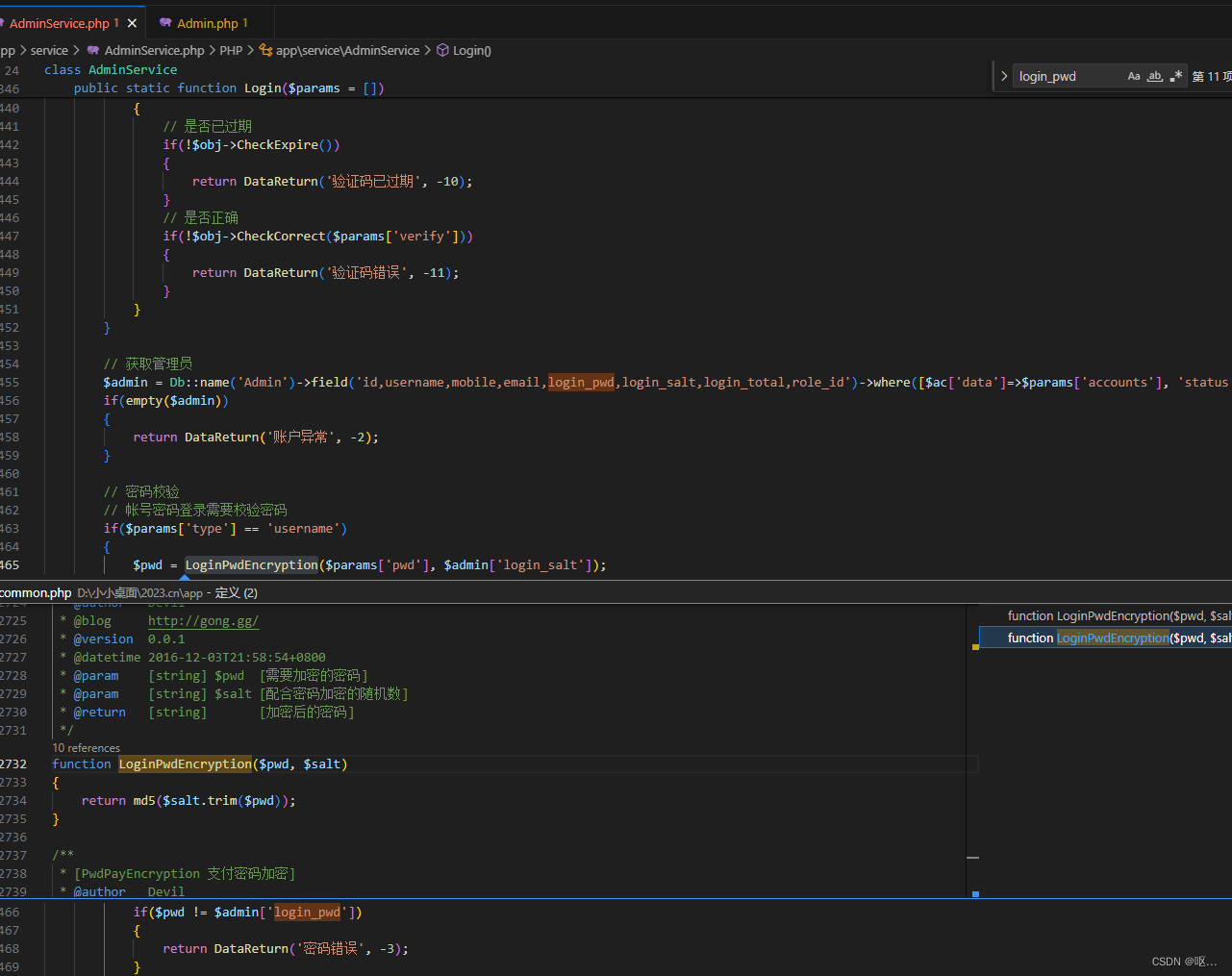Open the PHP breadcrumb segment
The width and height of the screenshot is (1232, 976).
click(231, 50)
